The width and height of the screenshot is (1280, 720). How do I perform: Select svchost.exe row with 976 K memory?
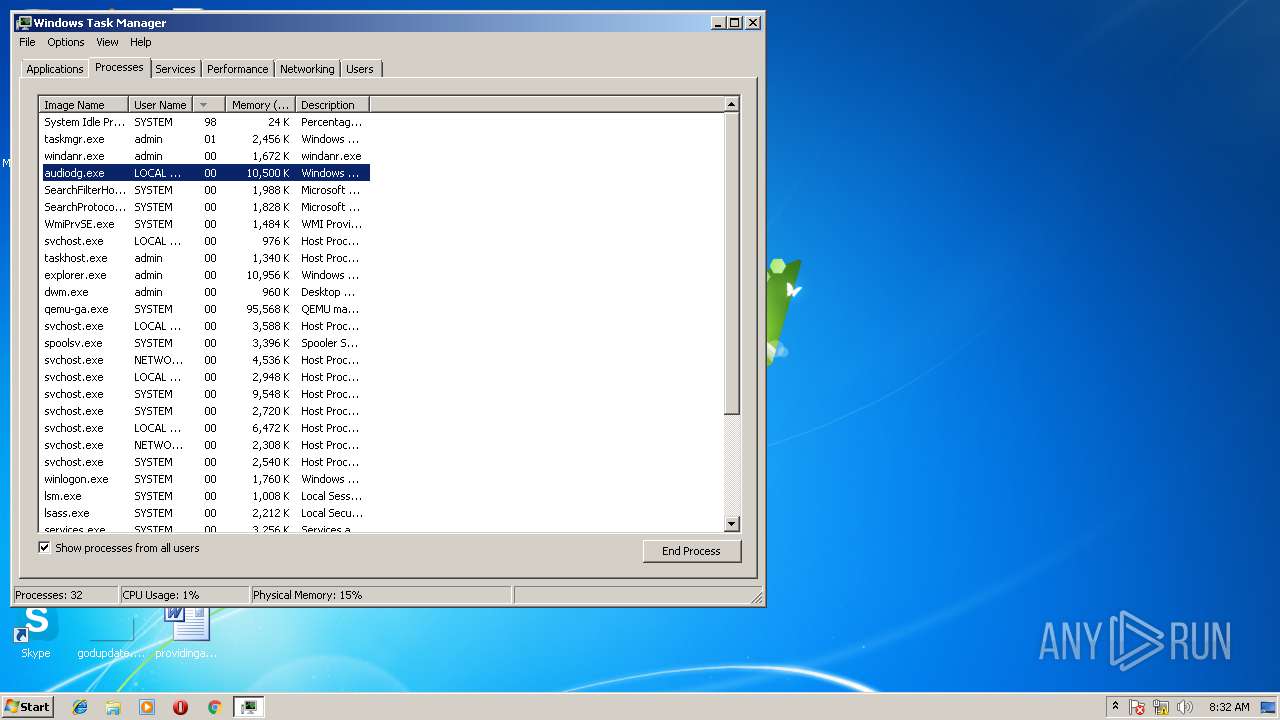(x=204, y=241)
